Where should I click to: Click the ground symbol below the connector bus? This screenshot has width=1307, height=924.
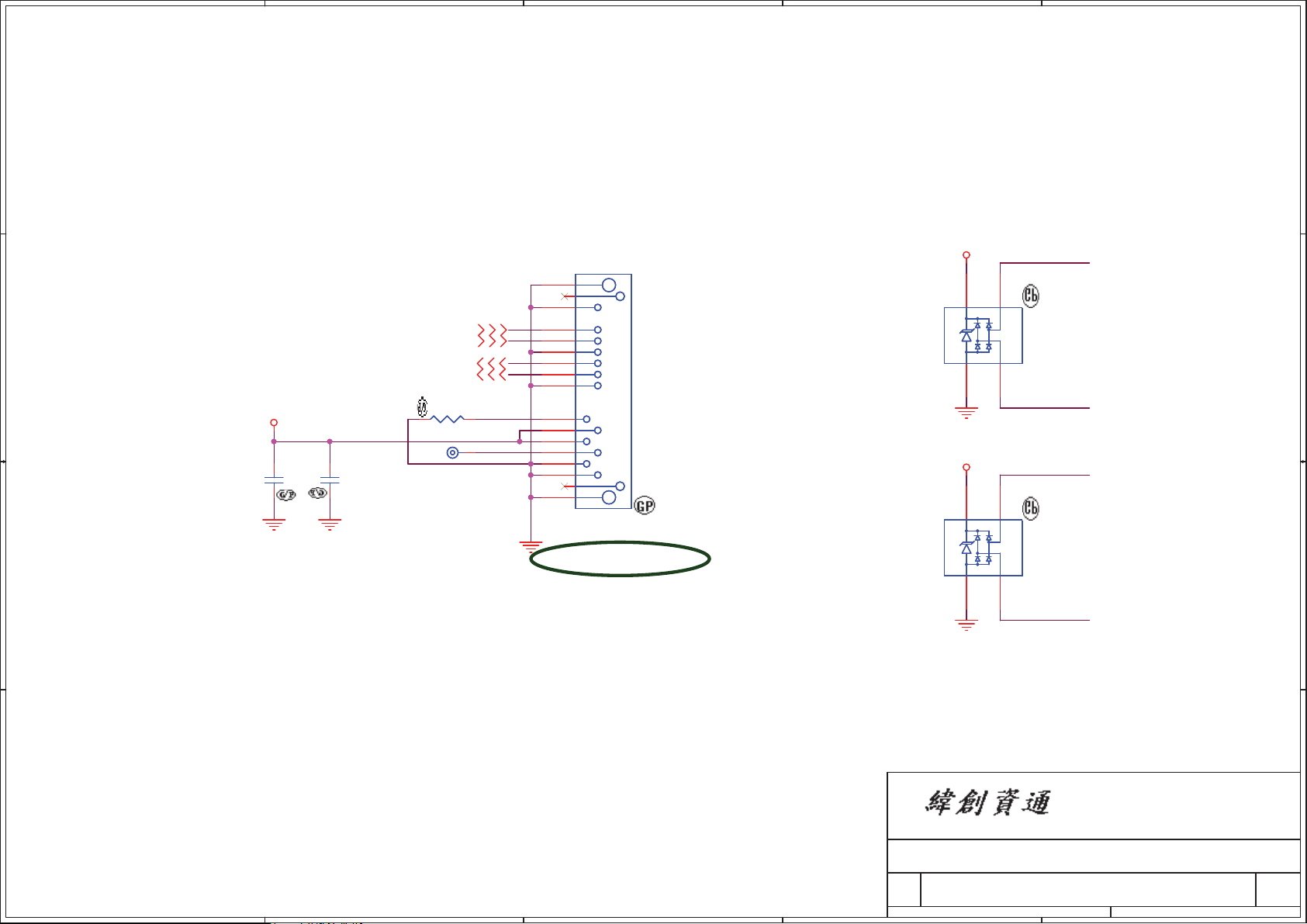[x=531, y=546]
